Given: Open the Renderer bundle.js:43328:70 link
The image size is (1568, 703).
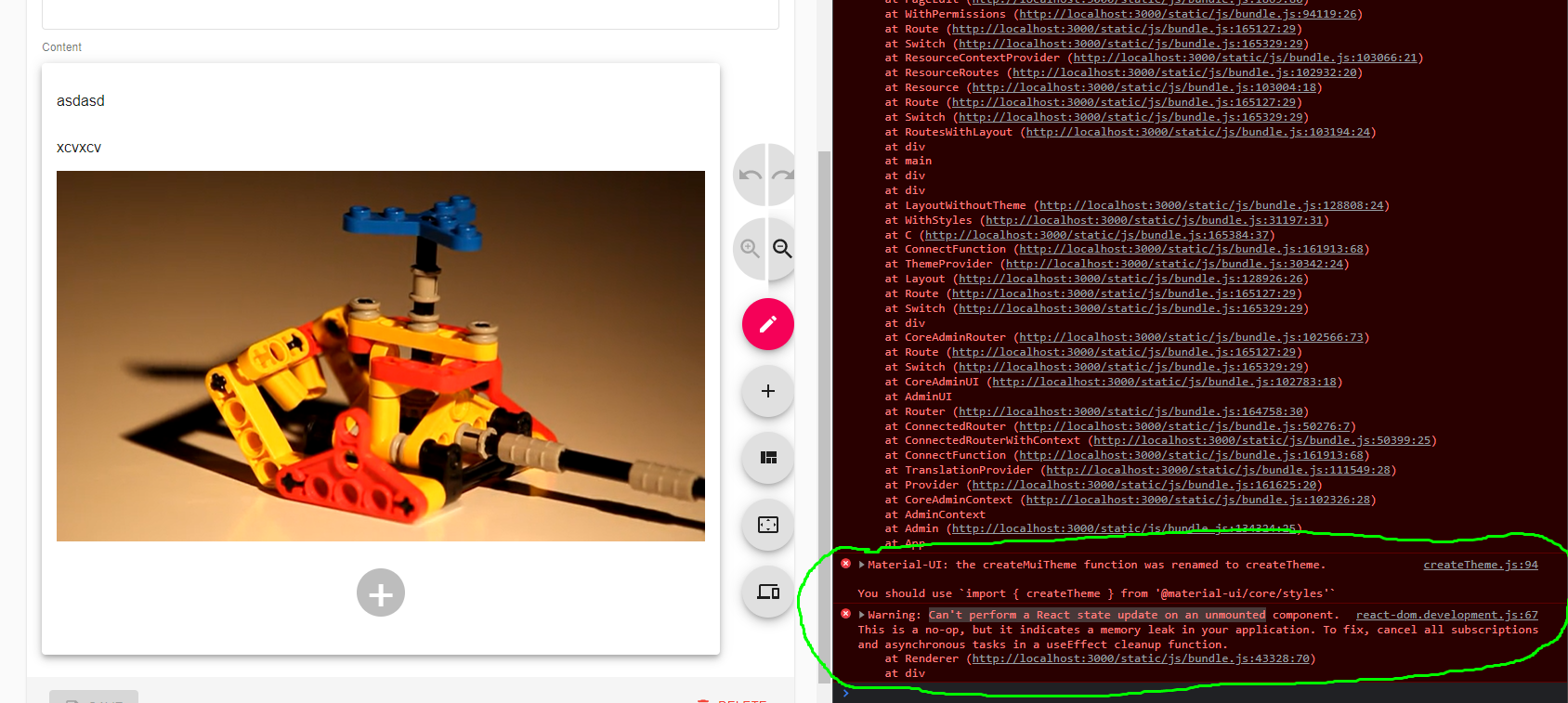Looking at the screenshot, I should coord(1141,658).
